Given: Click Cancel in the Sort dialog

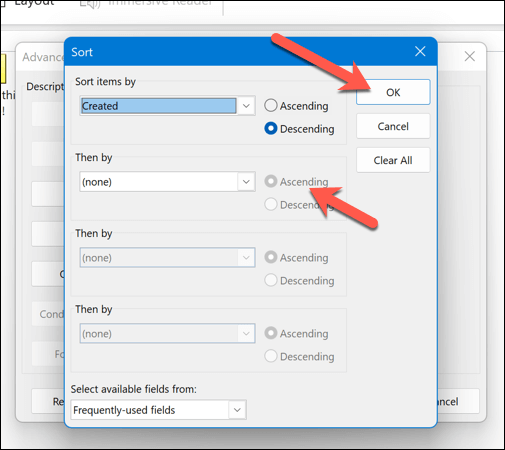Looking at the screenshot, I should coord(393,126).
